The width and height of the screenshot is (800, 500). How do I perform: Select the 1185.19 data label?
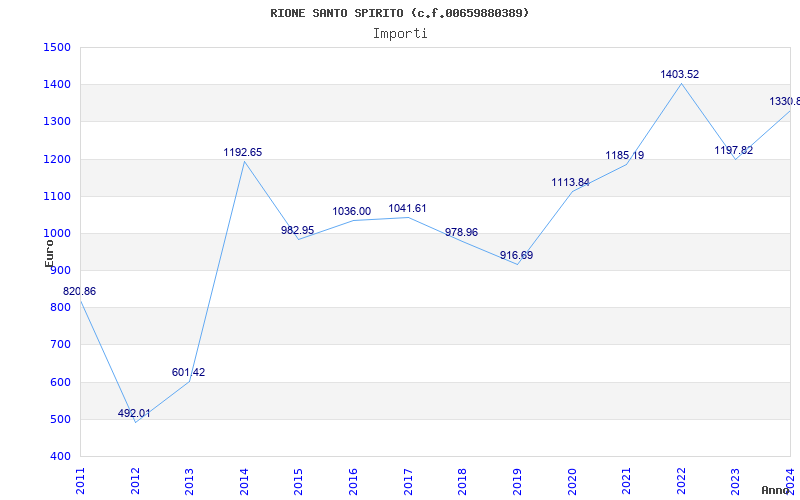pos(624,155)
